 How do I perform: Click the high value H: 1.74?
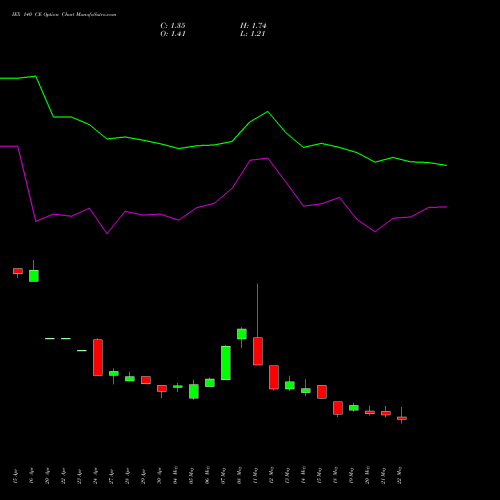pos(253,26)
